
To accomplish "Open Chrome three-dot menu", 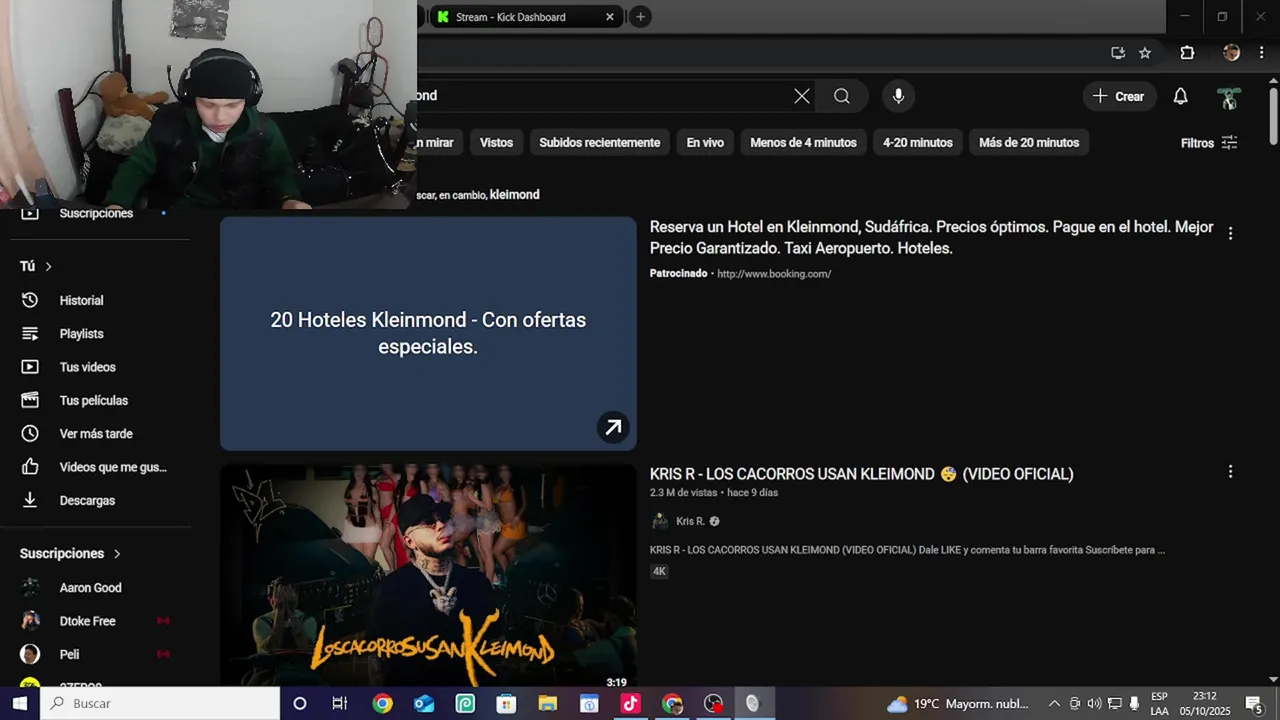I will (1263, 53).
